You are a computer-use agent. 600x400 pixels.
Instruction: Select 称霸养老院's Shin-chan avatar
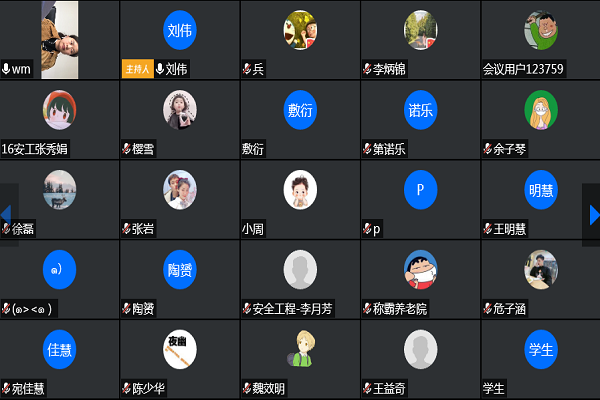(x=421, y=269)
